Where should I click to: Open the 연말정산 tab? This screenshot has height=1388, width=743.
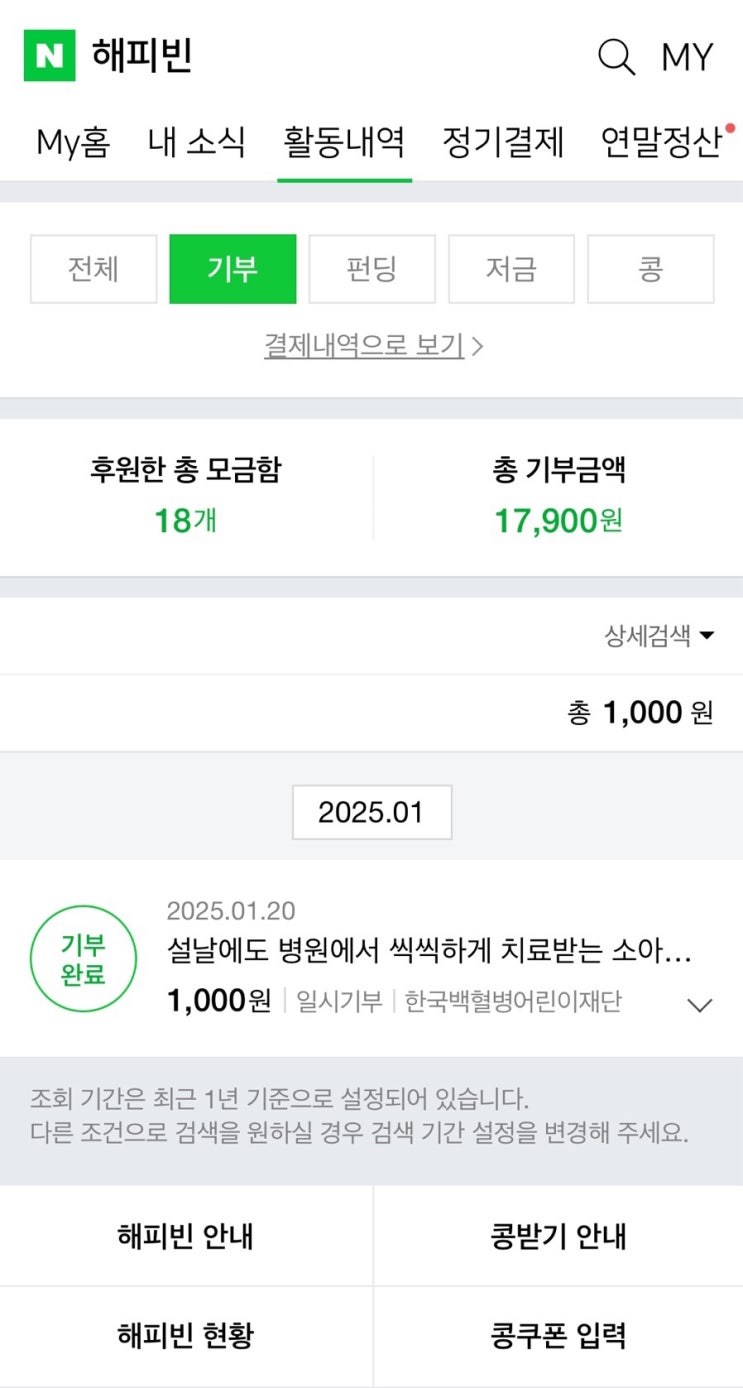point(661,142)
